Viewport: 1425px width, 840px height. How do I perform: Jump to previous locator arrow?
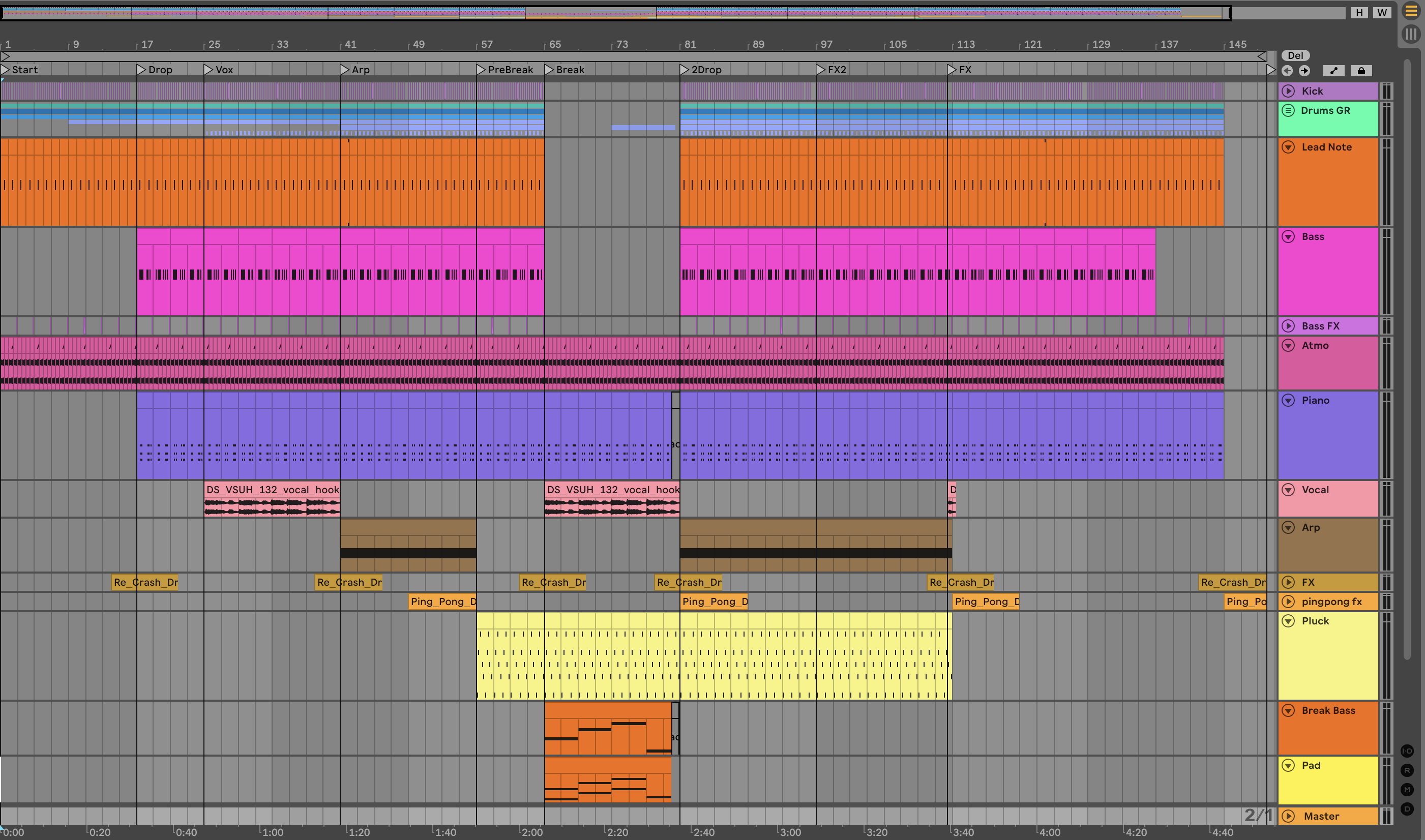(x=1287, y=71)
